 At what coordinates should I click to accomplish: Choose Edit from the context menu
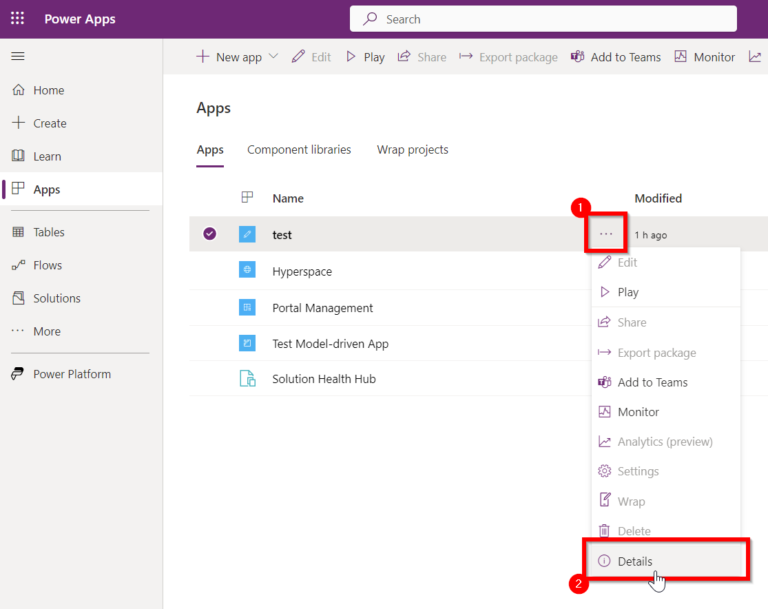pos(666,263)
